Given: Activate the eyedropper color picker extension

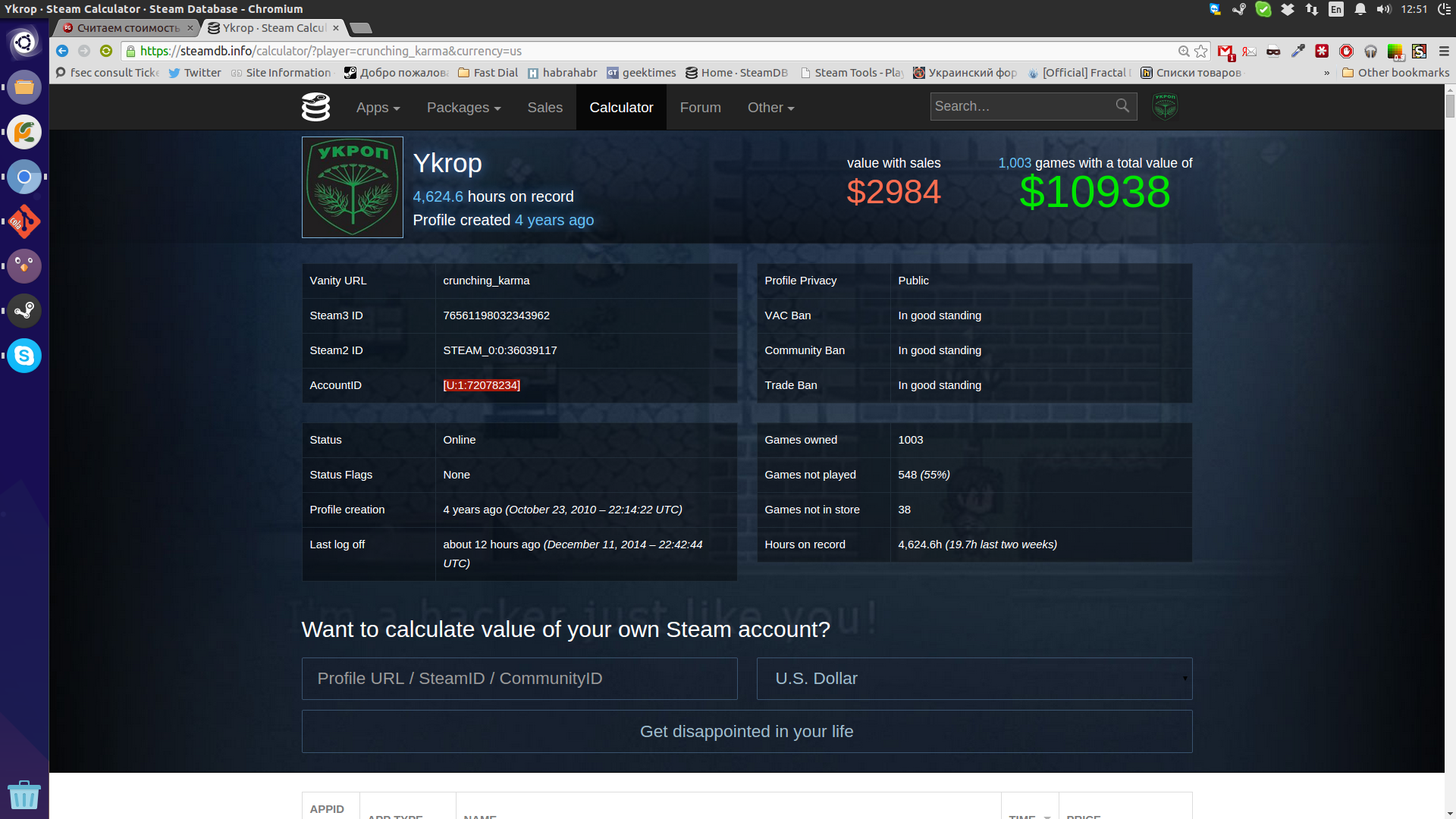Looking at the screenshot, I should (x=1298, y=52).
